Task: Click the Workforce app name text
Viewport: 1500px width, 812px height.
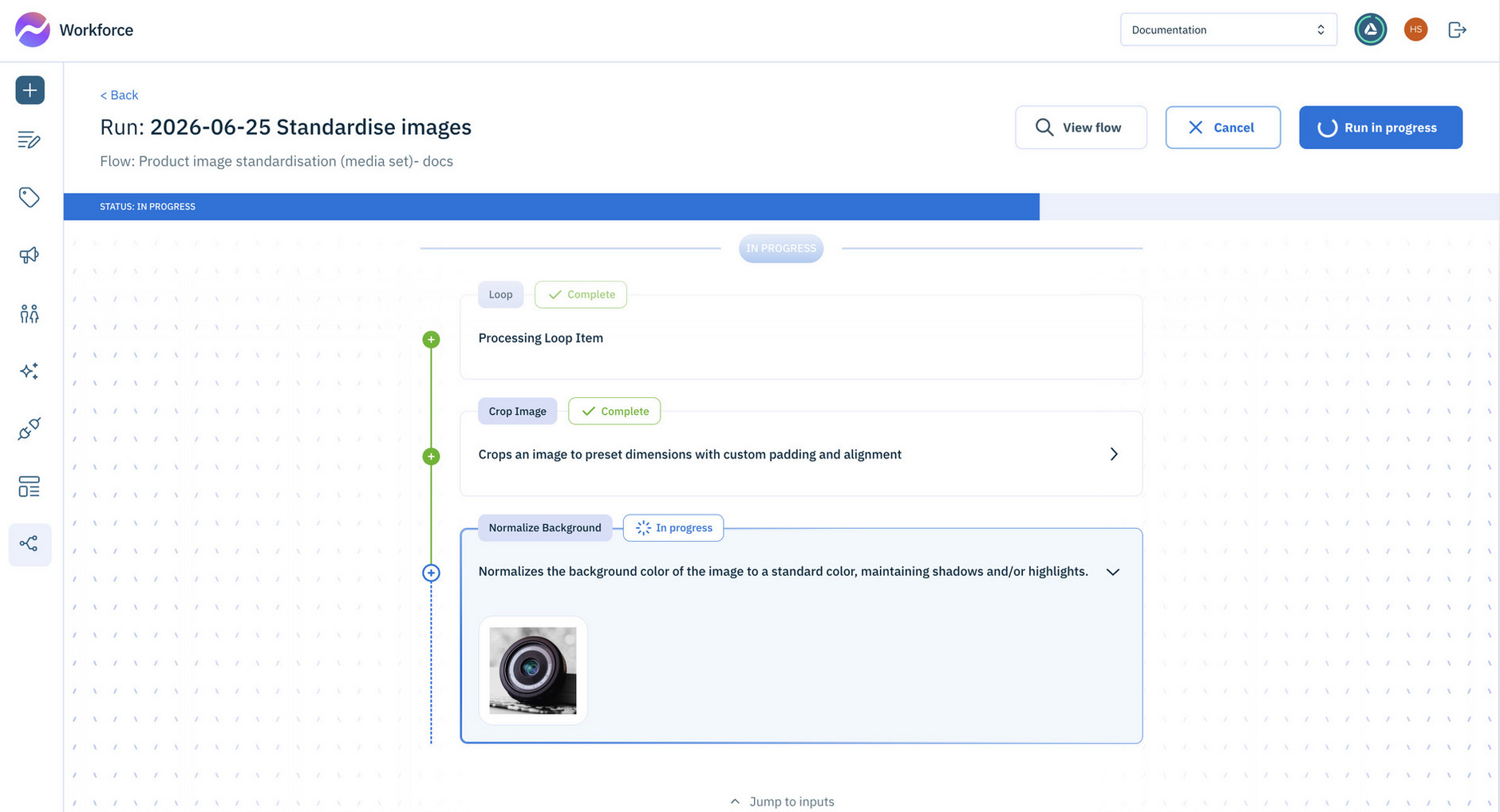Action: (x=97, y=30)
